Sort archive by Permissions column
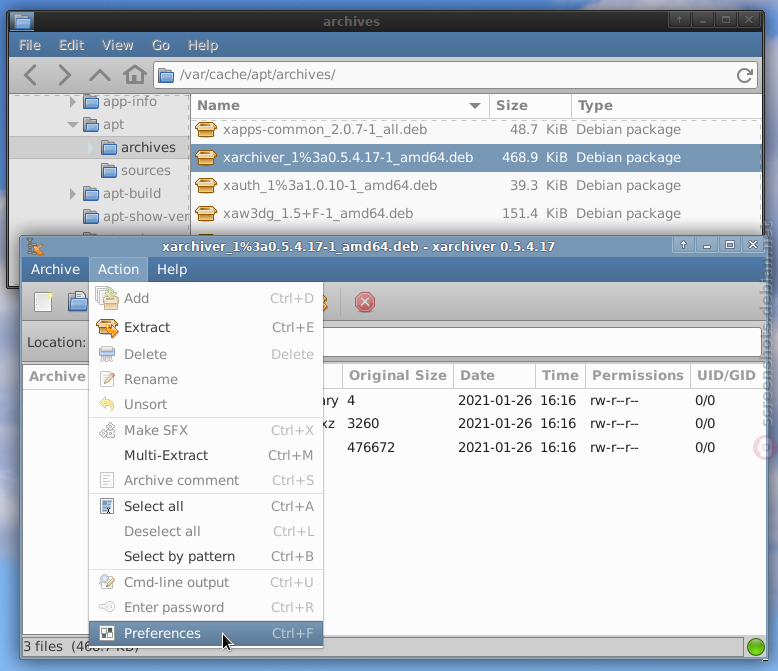 click(638, 376)
